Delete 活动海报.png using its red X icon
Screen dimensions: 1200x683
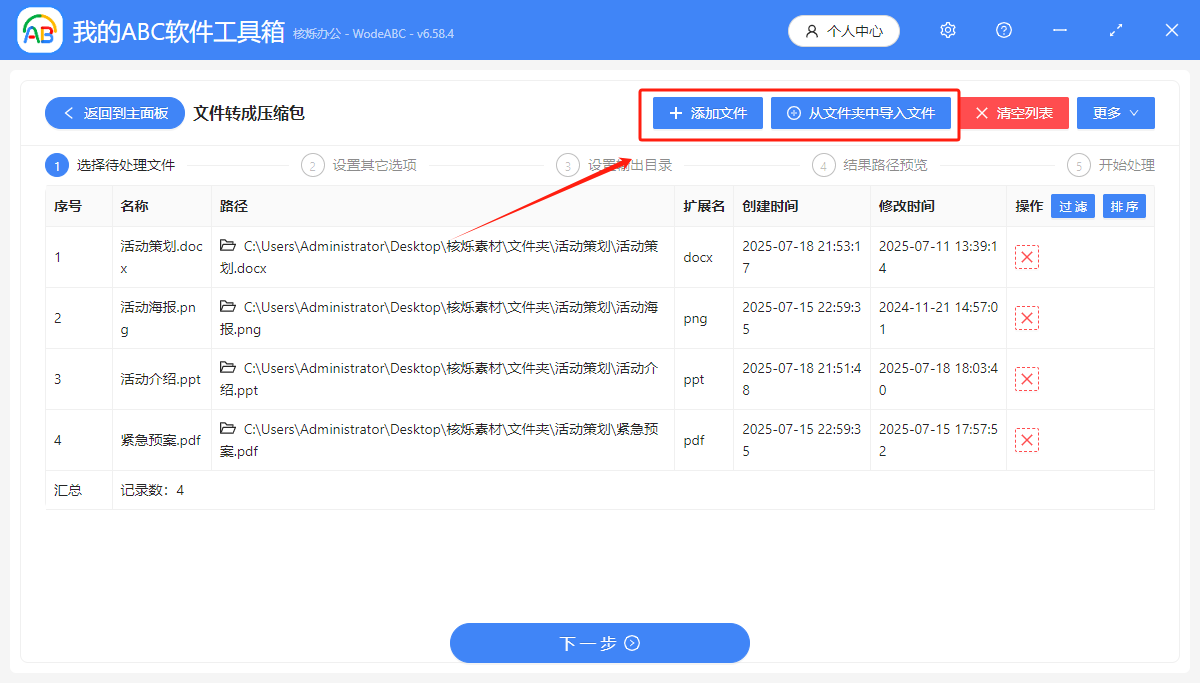[x=1026, y=318]
